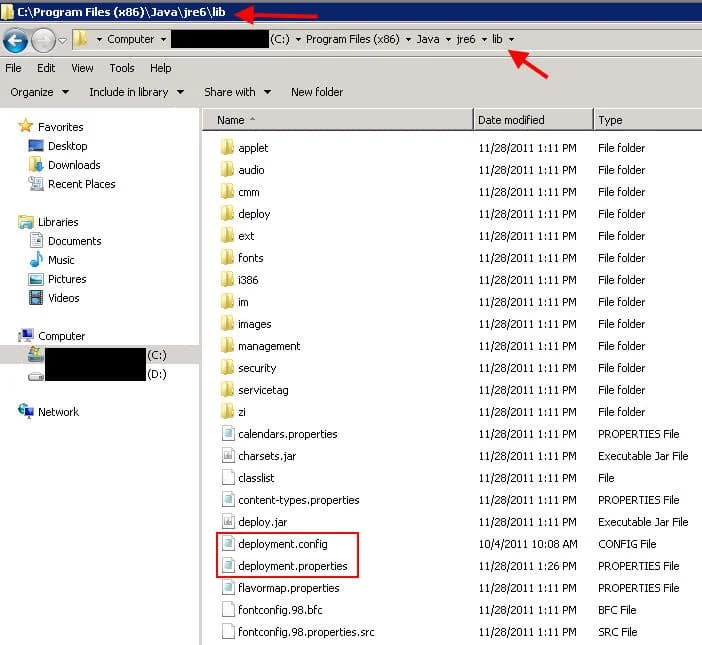Select the deployment.properties file icon
Screen dimensions: 702x645
coord(228,565)
